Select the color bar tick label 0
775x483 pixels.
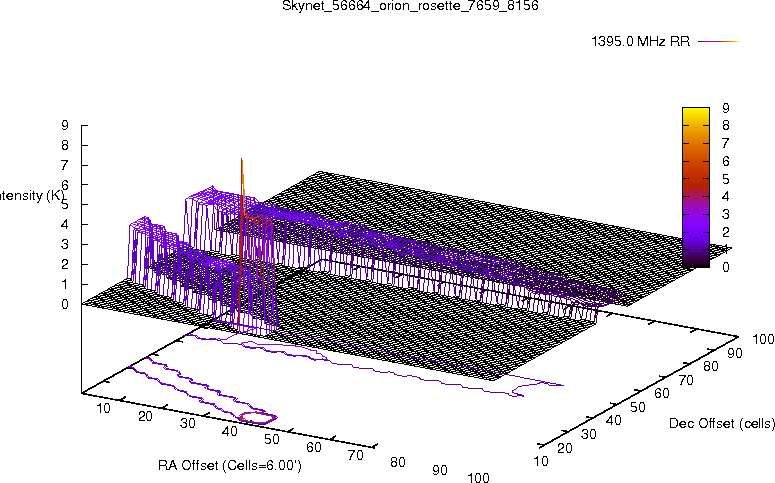726,267
